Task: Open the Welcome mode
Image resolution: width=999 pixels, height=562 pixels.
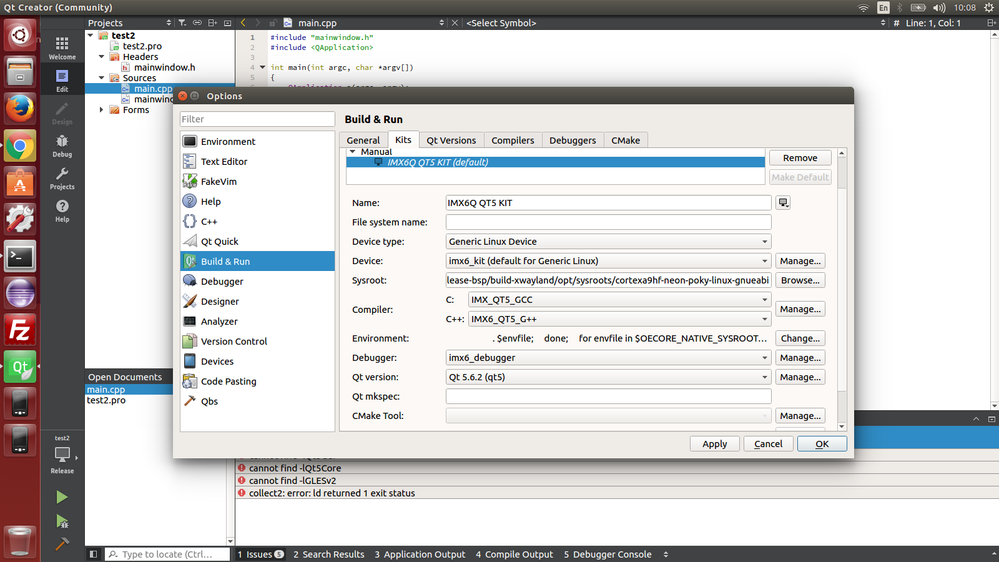Action: 62,48
